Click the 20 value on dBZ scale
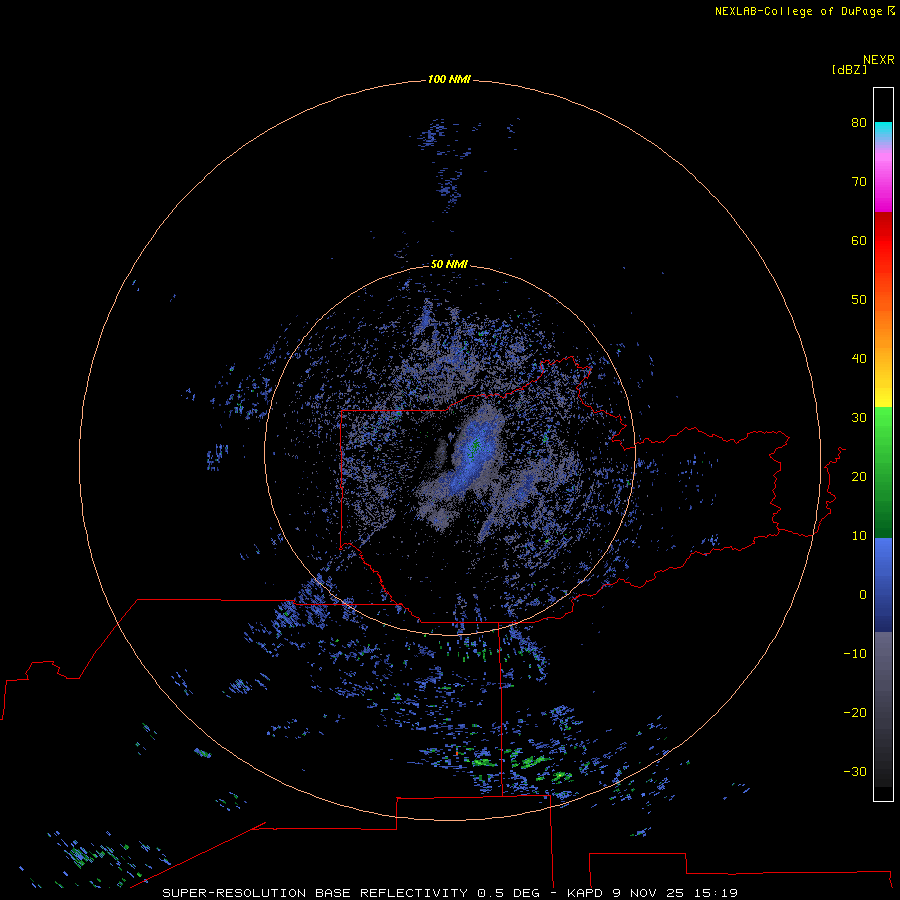Viewport: 900px width, 900px height. point(859,476)
